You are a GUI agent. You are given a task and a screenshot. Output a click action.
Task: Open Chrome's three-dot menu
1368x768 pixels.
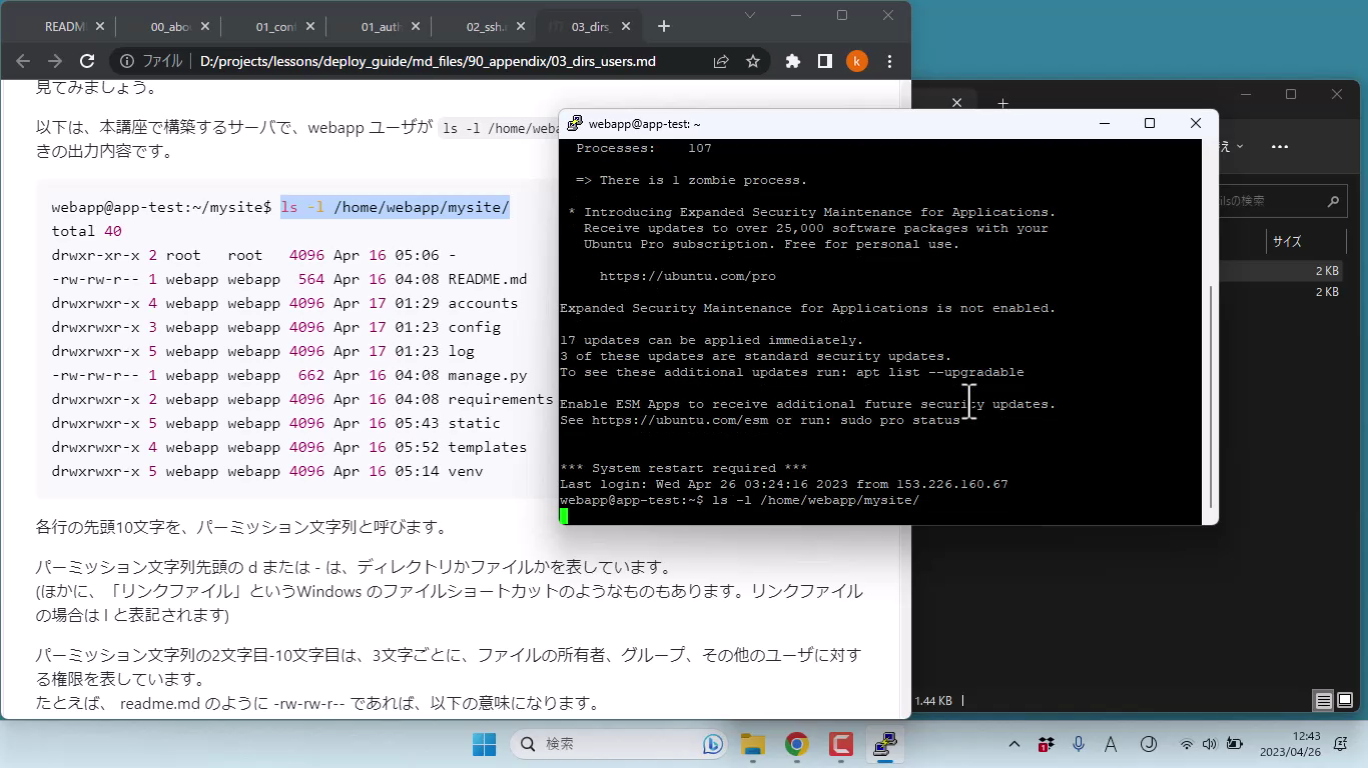889,61
